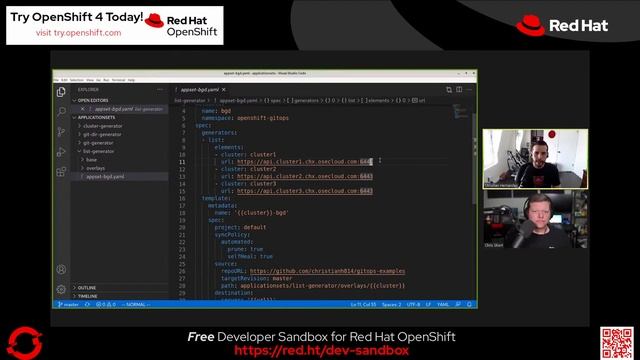Click the NORMAL vim mode status text
The width and height of the screenshot is (640, 360).
[x=136, y=304]
